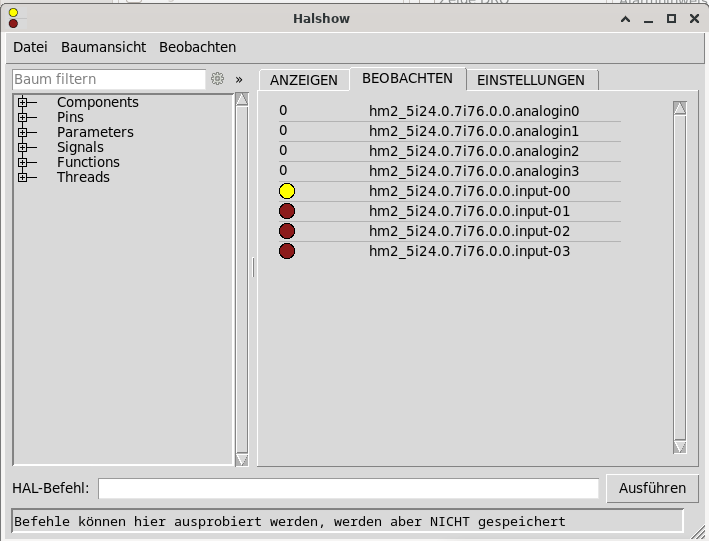Click the Halshow window icon in the title bar

point(14,18)
